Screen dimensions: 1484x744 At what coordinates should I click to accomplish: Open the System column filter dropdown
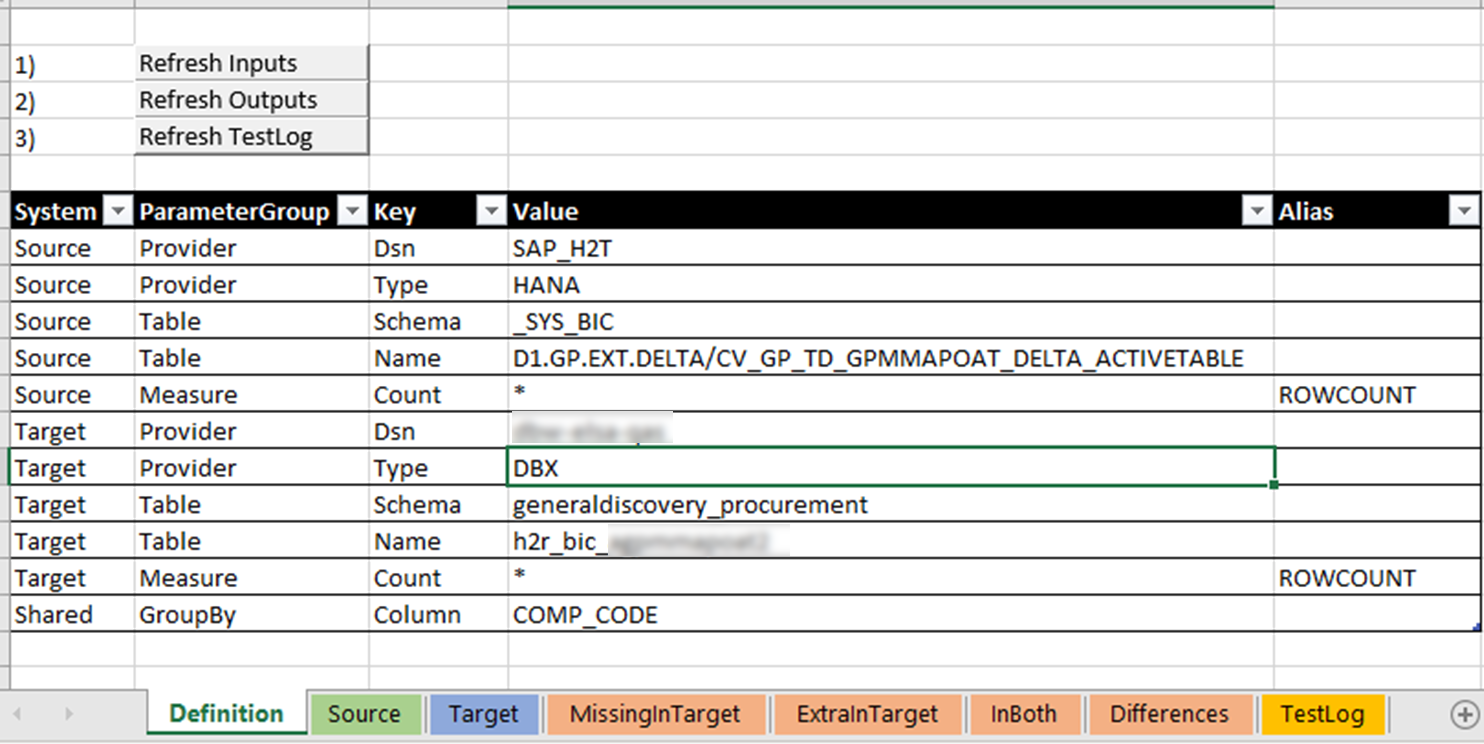pos(118,211)
